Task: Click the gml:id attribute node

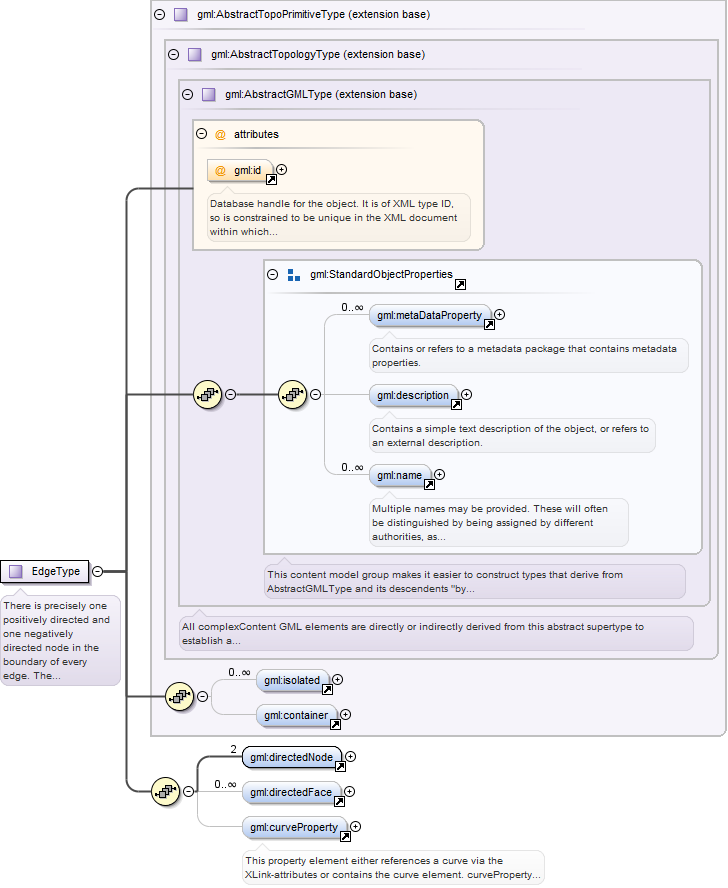Action: 240,170
